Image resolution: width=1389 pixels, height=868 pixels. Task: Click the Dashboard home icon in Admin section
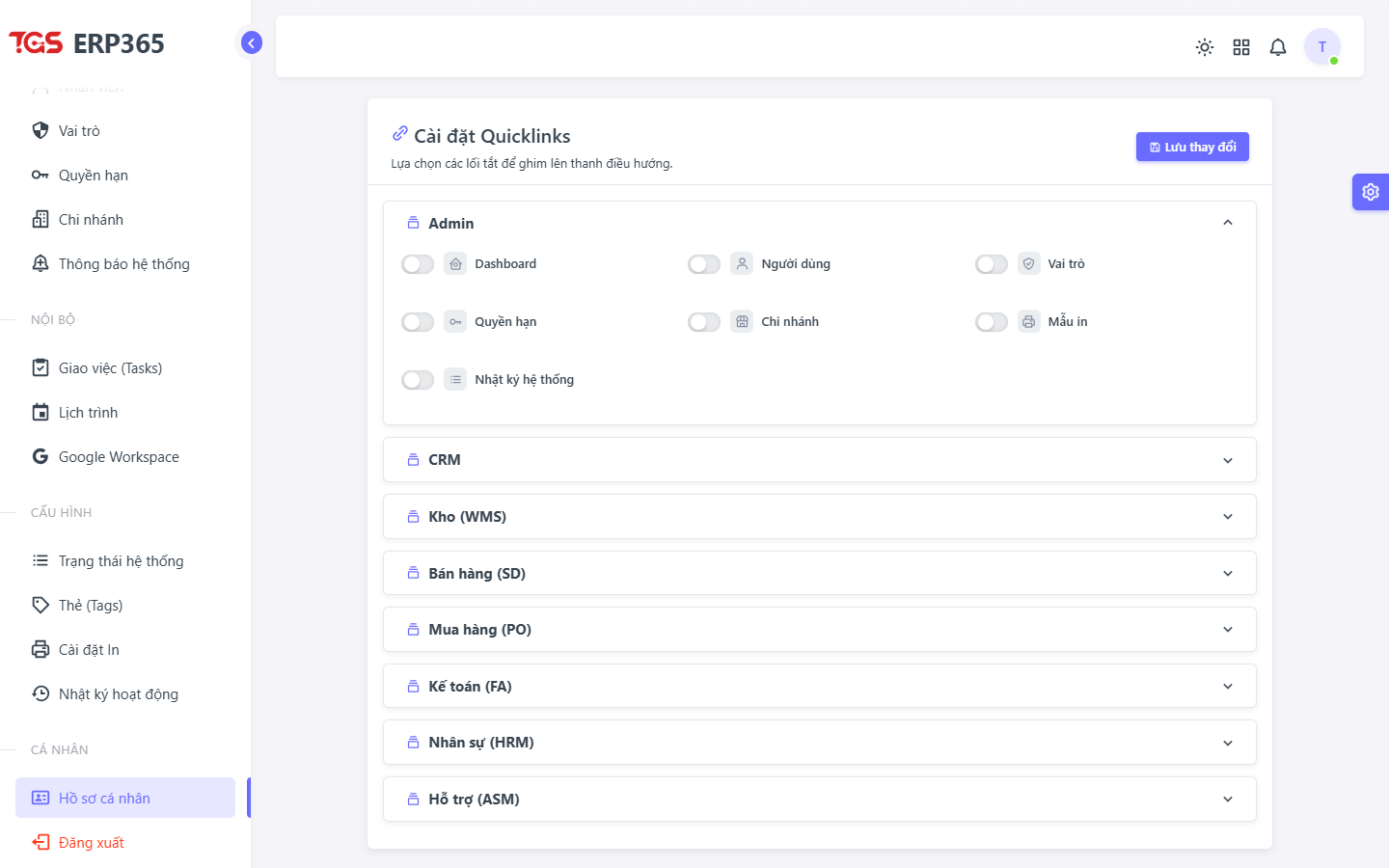coord(455,263)
